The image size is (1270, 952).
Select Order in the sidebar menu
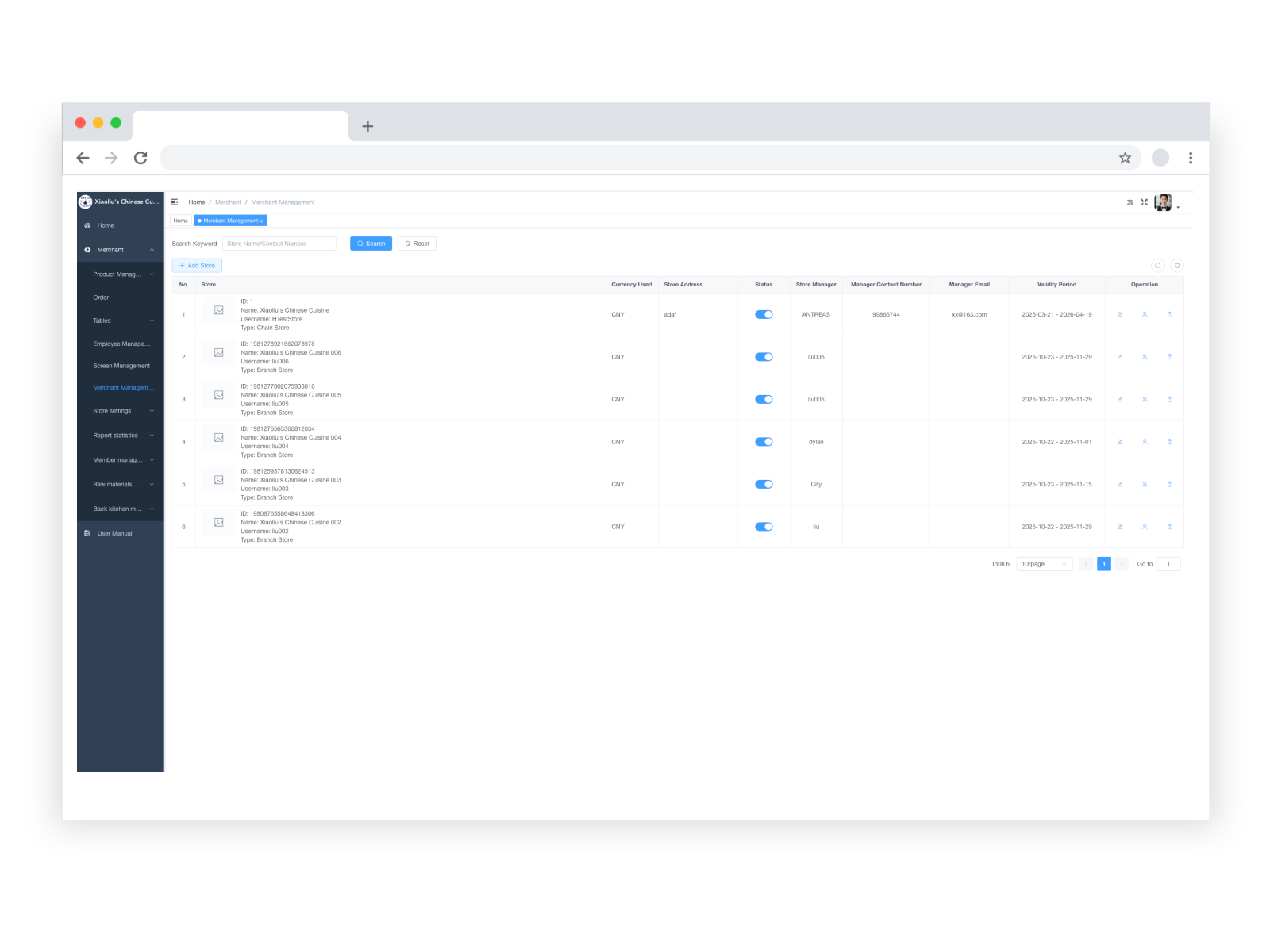[x=102, y=297]
